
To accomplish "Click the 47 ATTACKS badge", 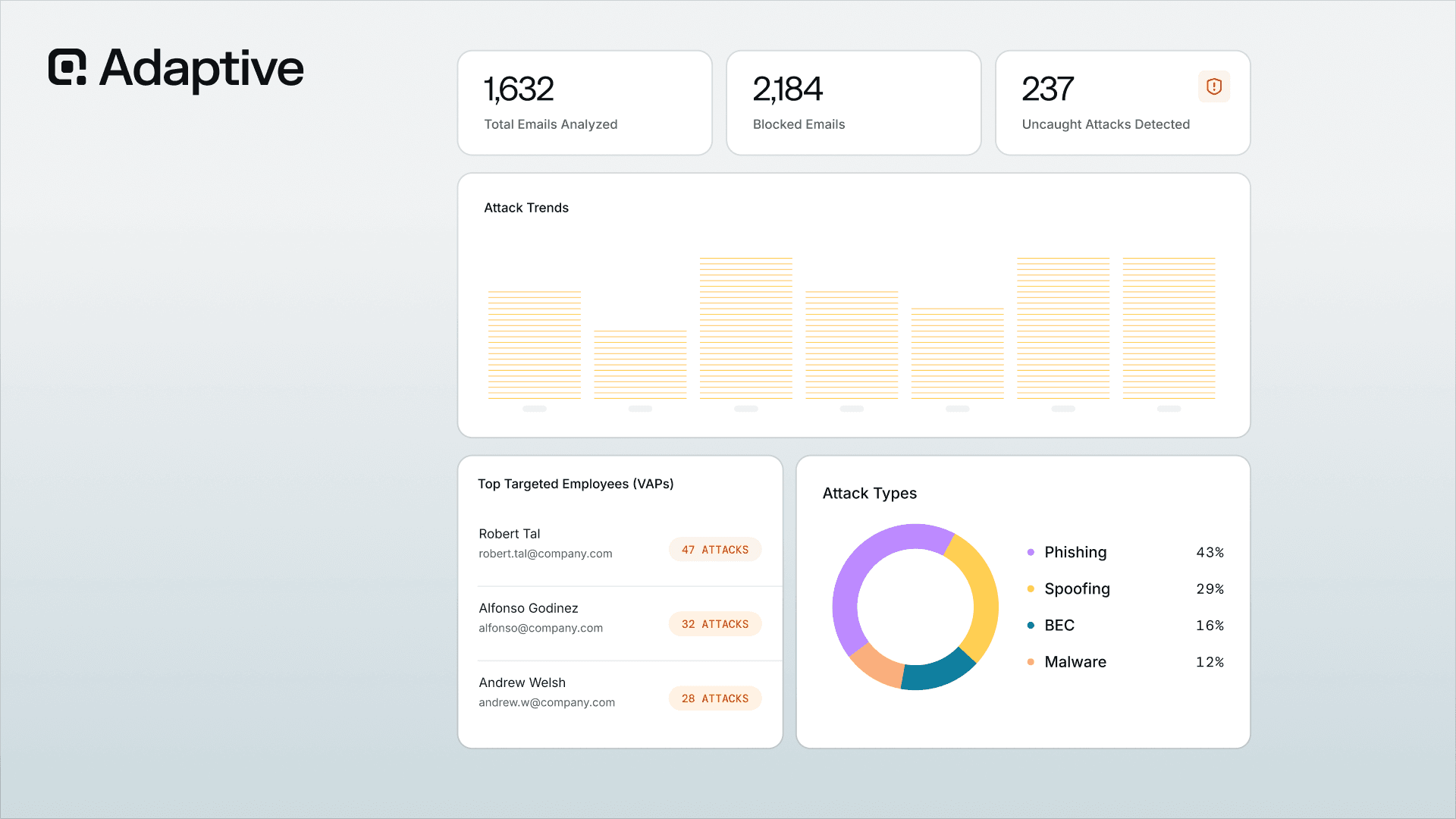I will pos(715,550).
